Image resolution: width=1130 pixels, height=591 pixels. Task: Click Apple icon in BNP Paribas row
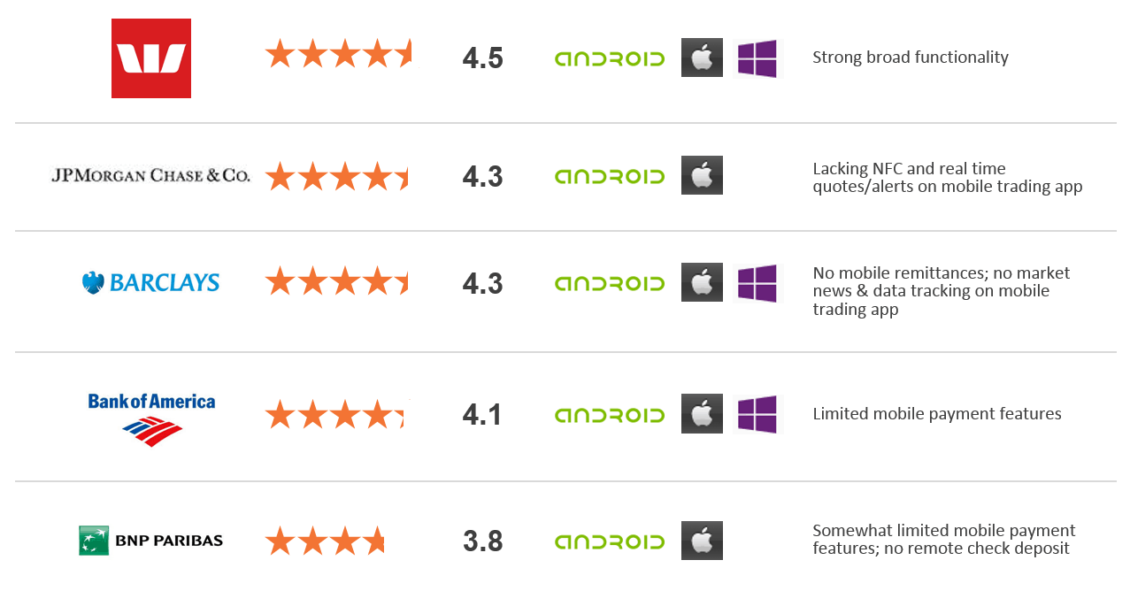click(x=702, y=541)
